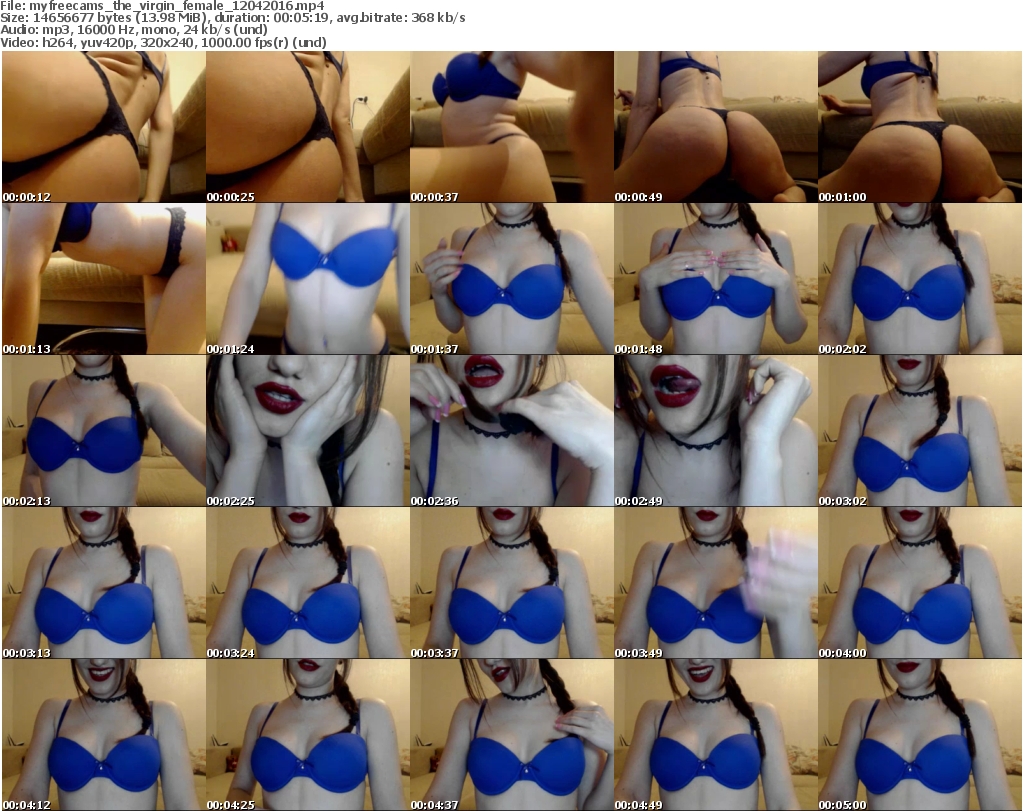Image resolution: width=1024 pixels, height=811 pixels.
Task: Select the frame at 00:03:49
Action: [x=715, y=583]
